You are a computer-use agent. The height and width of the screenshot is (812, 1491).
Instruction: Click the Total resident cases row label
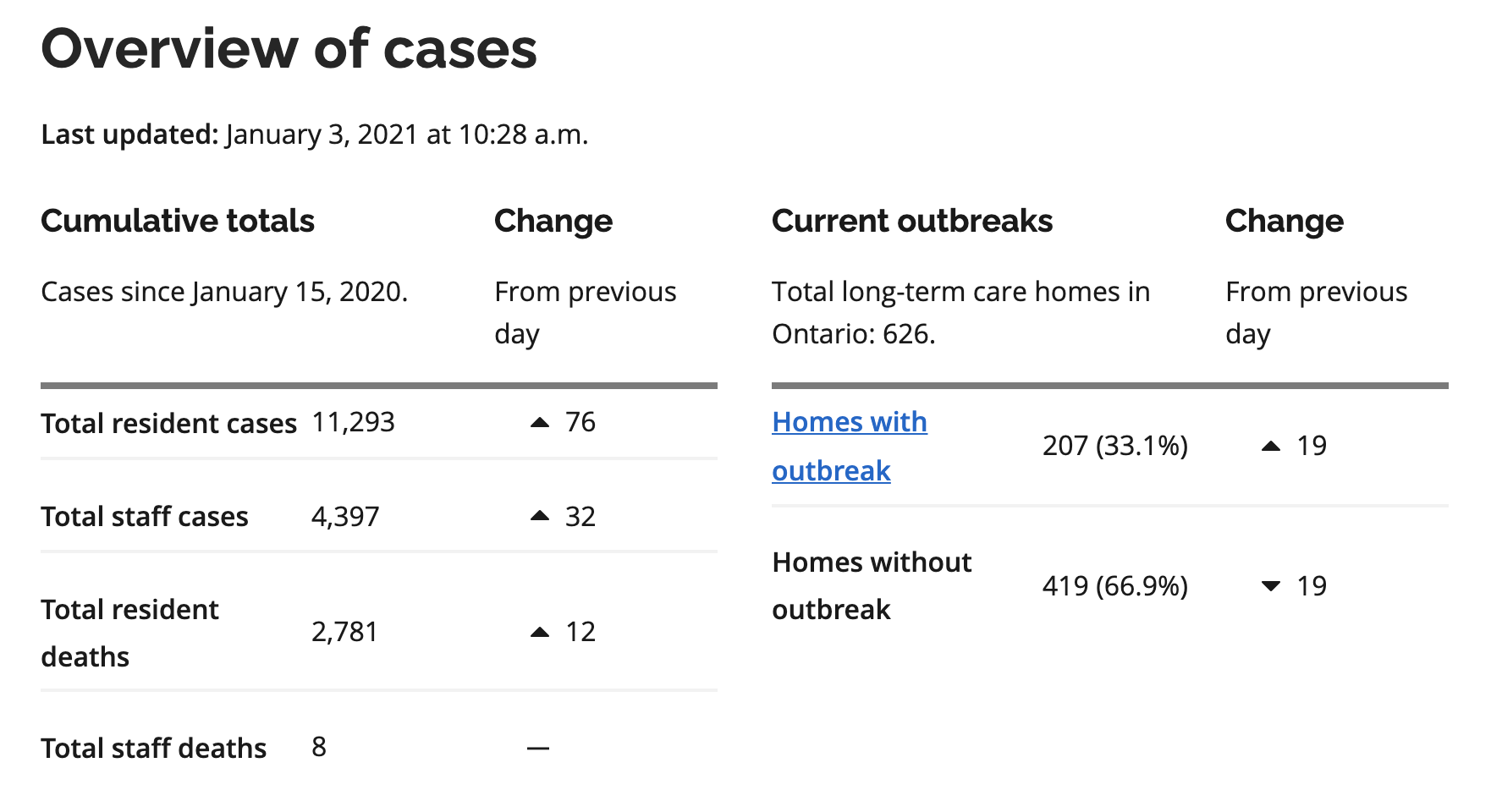[x=168, y=423]
